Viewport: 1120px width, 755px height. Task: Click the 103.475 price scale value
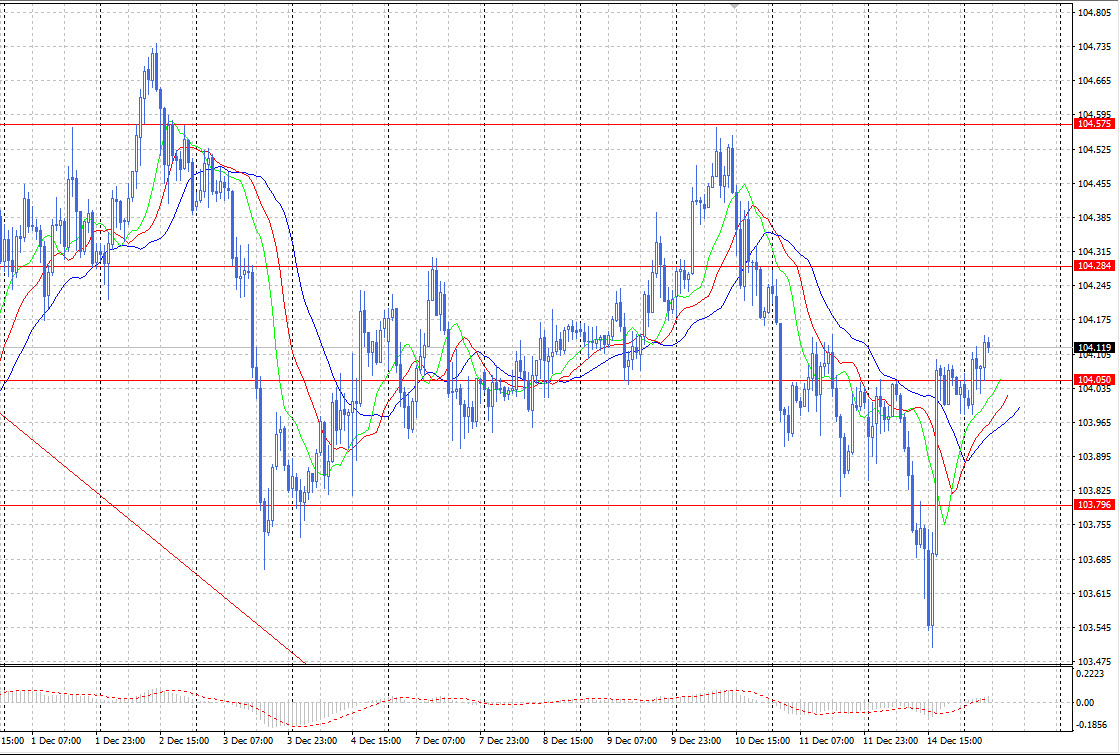click(1094, 661)
